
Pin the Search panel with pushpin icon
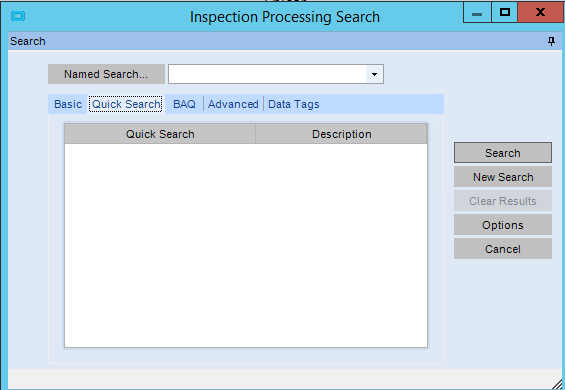(x=551, y=41)
